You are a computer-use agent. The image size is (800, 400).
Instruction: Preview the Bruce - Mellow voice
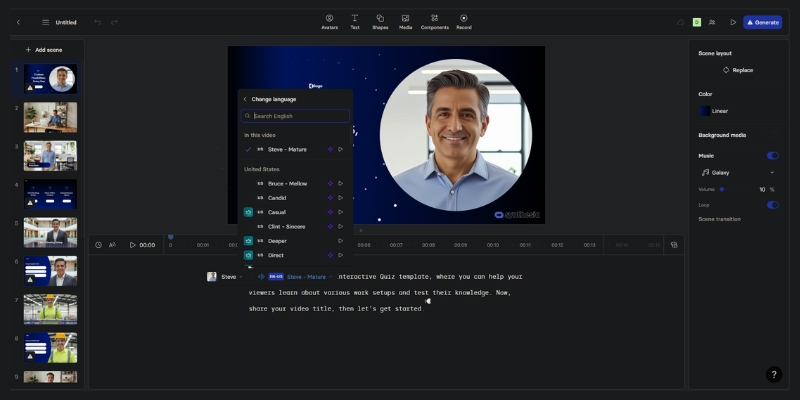[341, 184]
